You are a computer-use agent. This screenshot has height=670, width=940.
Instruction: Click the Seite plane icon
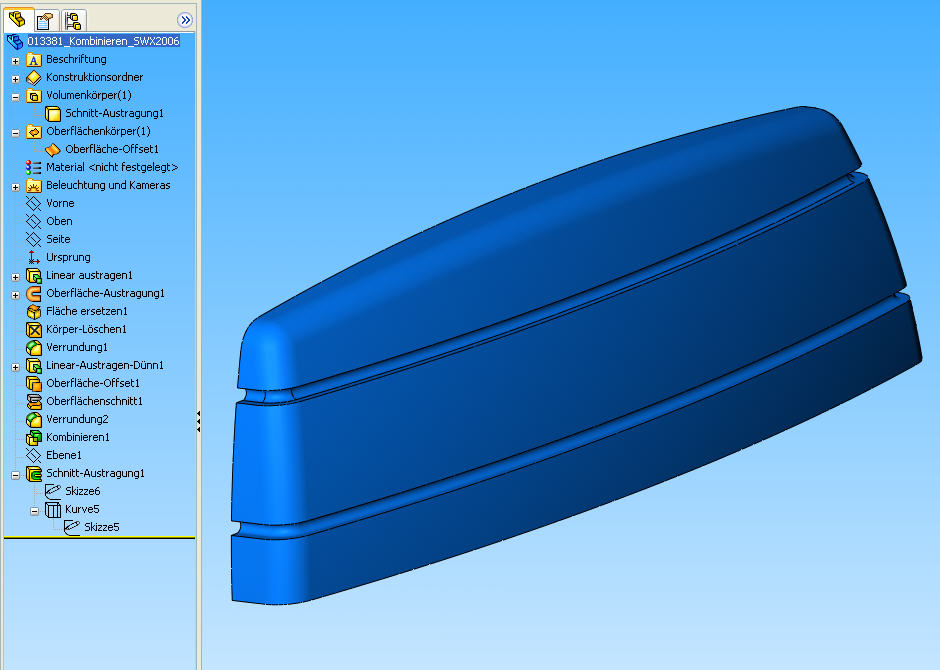pyautogui.click(x=34, y=239)
